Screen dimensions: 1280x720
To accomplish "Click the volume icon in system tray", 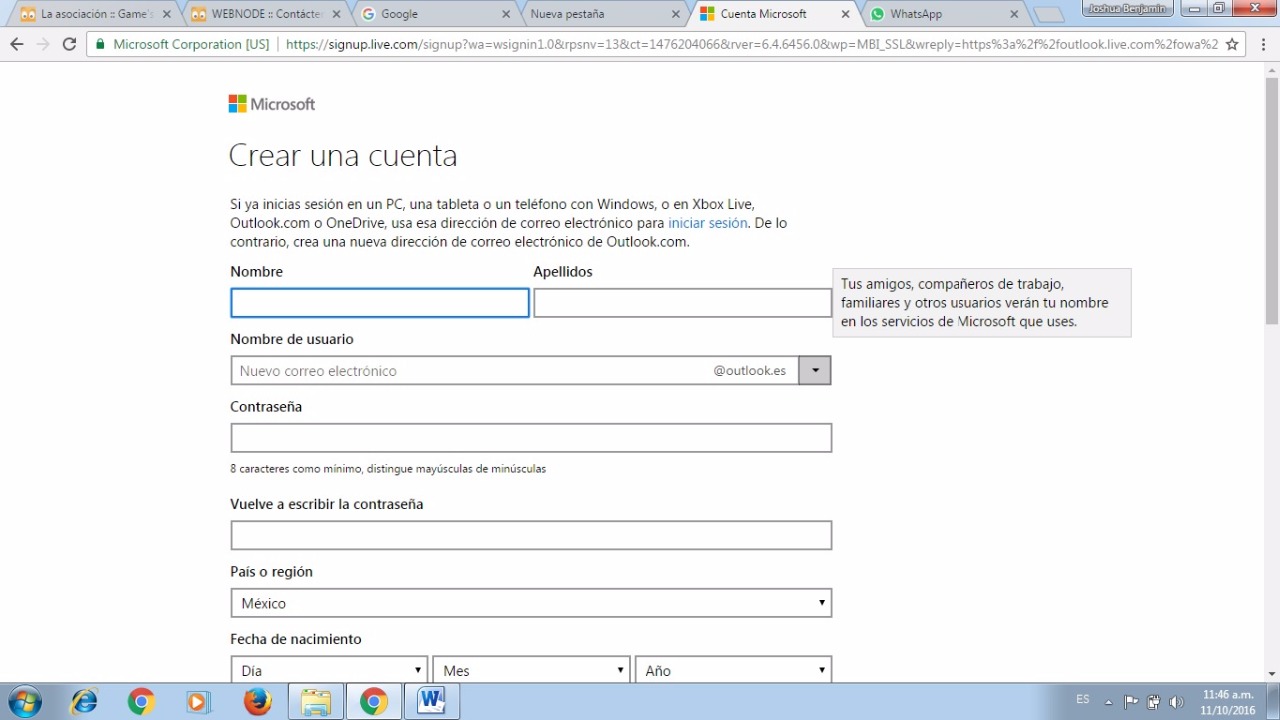I will 1176,702.
